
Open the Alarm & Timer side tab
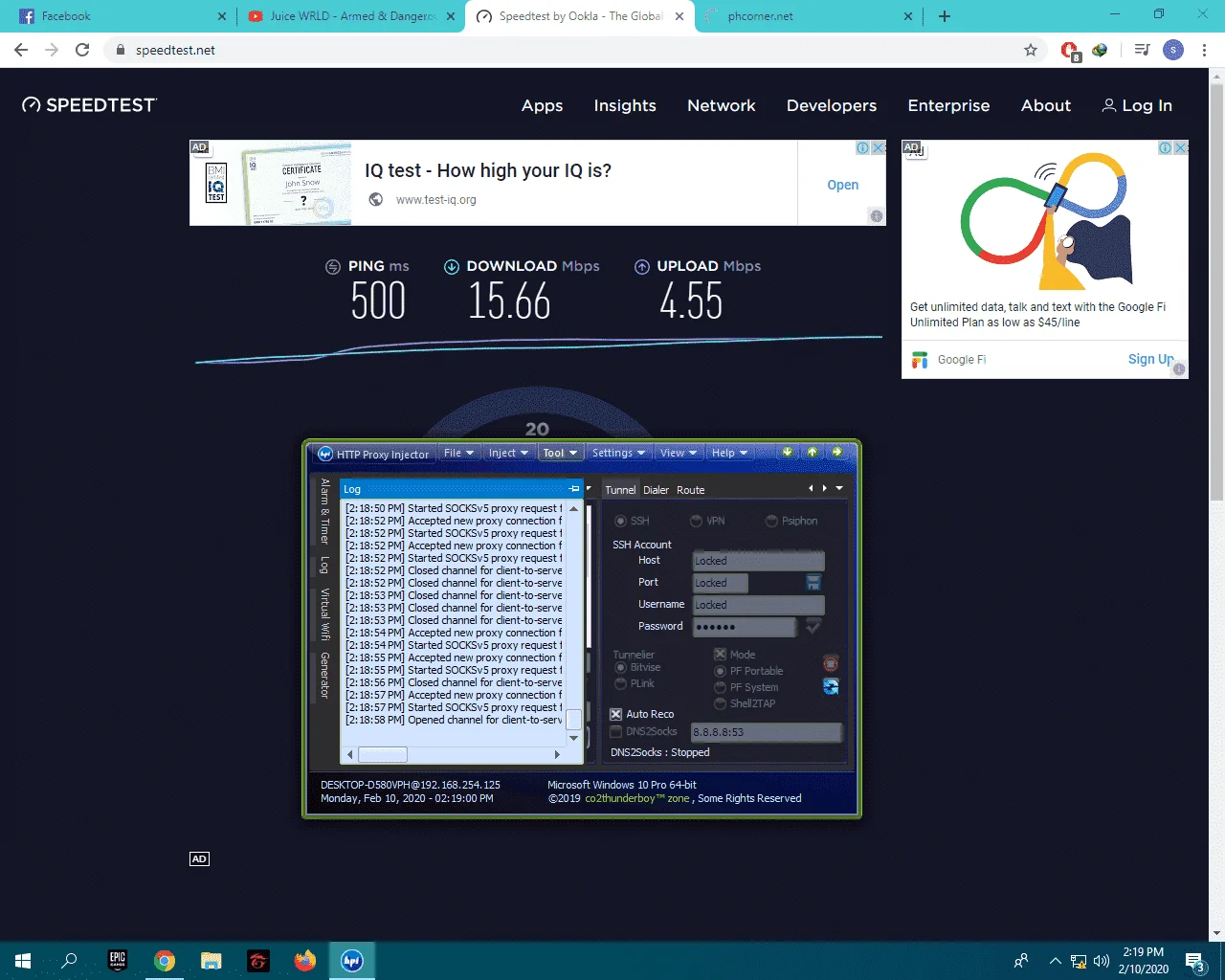click(x=325, y=511)
